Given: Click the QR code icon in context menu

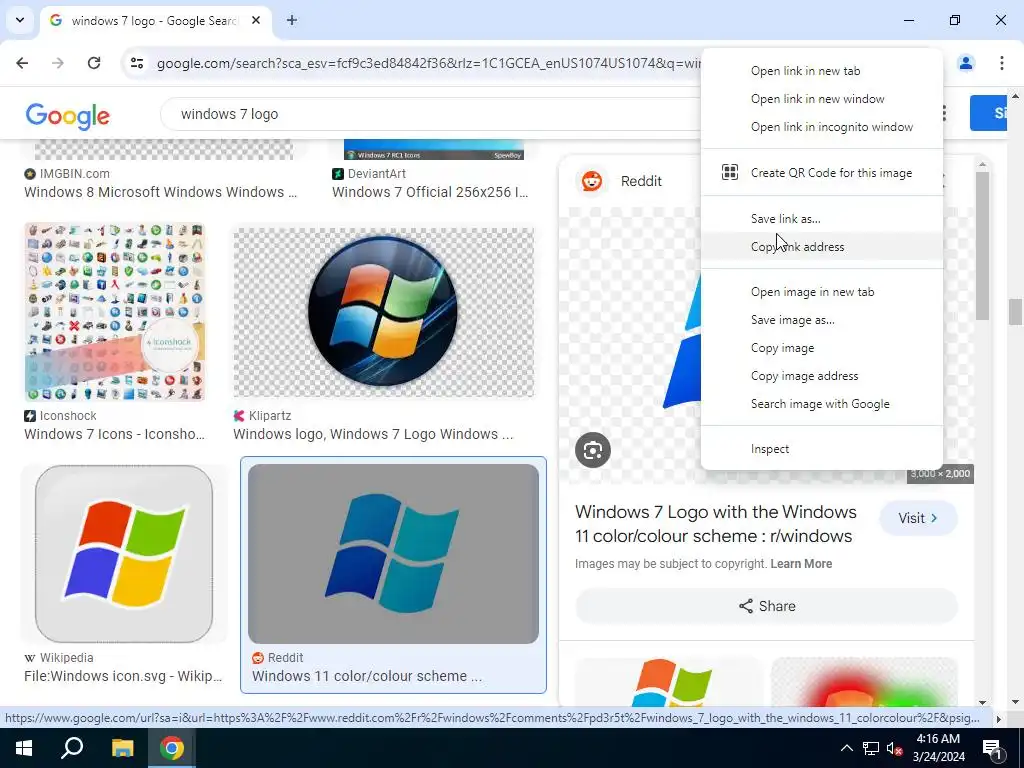Looking at the screenshot, I should tap(729, 172).
